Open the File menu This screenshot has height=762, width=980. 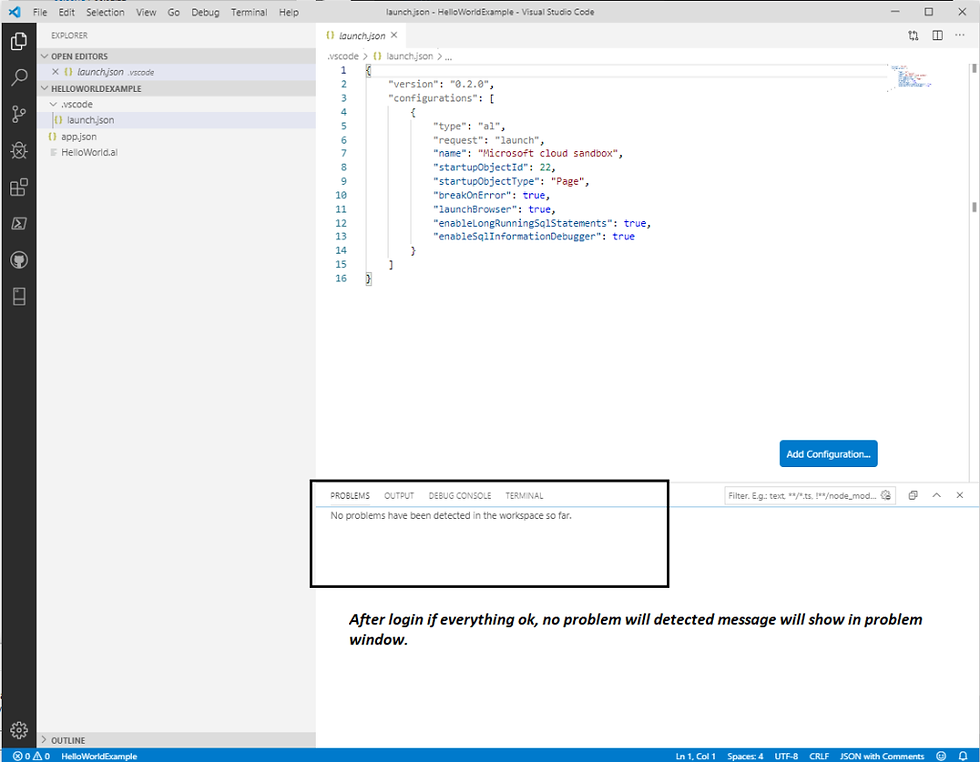point(40,12)
